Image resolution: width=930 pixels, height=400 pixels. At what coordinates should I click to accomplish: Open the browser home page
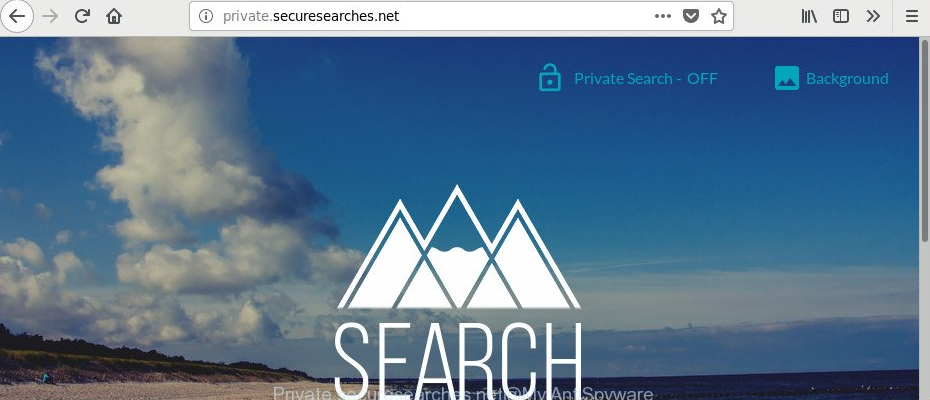click(114, 16)
